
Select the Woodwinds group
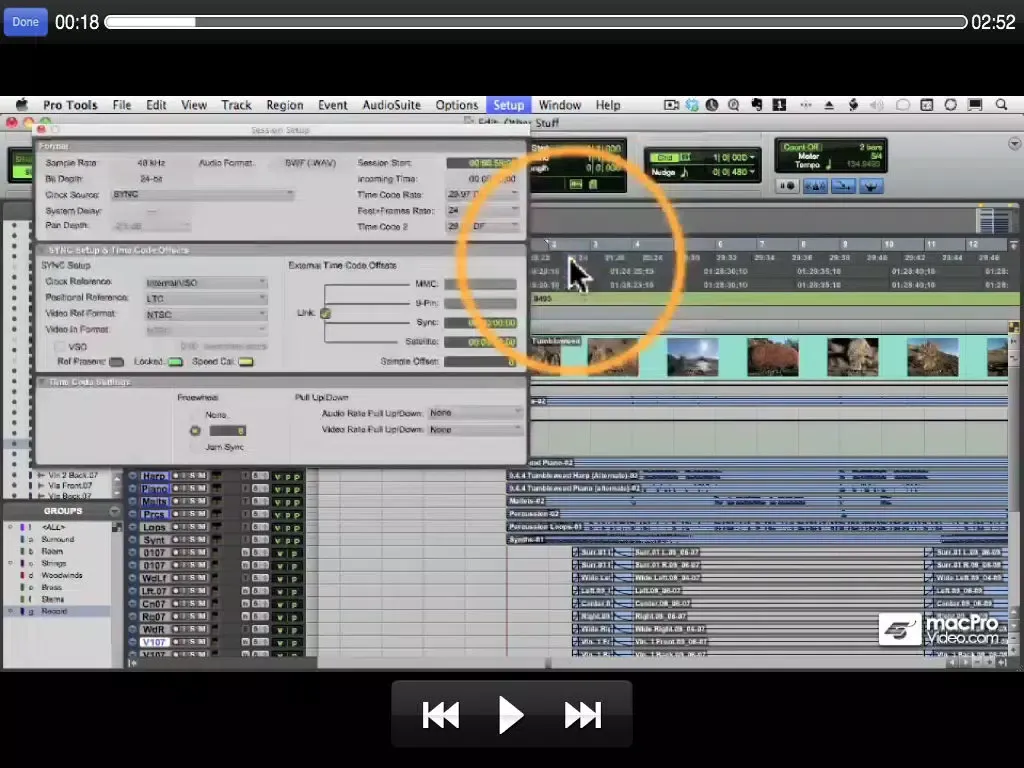(61, 575)
